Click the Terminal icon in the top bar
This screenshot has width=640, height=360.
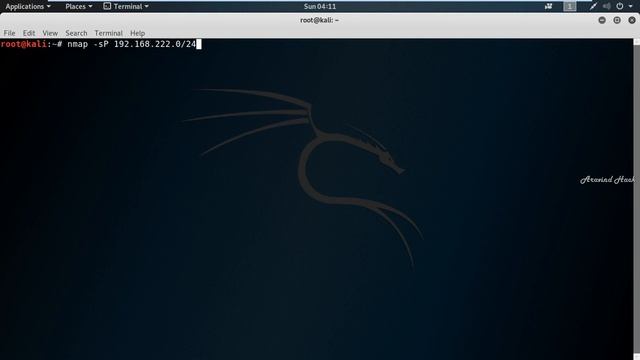click(107, 6)
